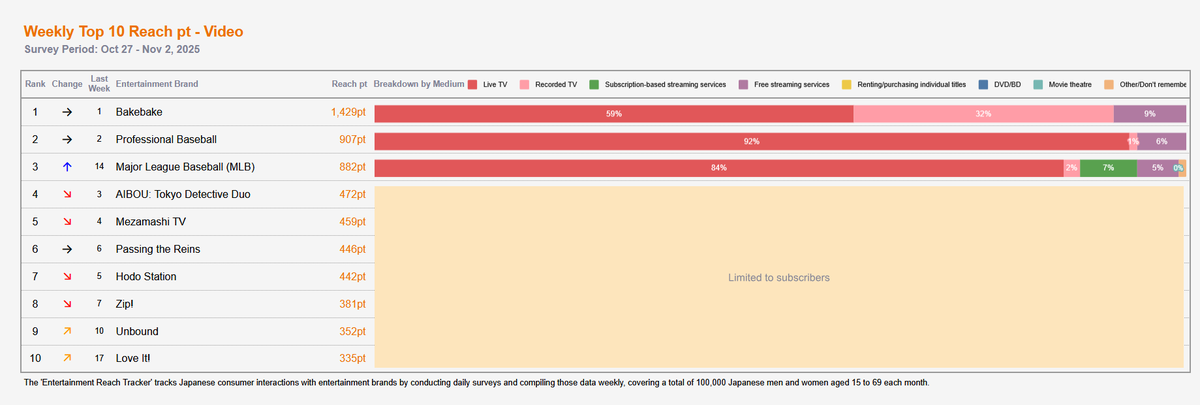
Task: Click the Recorded TV legend color swatch
Action: pyautogui.click(x=526, y=85)
